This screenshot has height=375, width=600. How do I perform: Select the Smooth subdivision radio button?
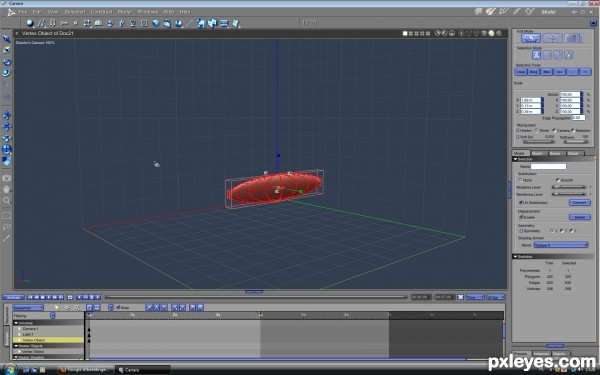(x=558, y=180)
